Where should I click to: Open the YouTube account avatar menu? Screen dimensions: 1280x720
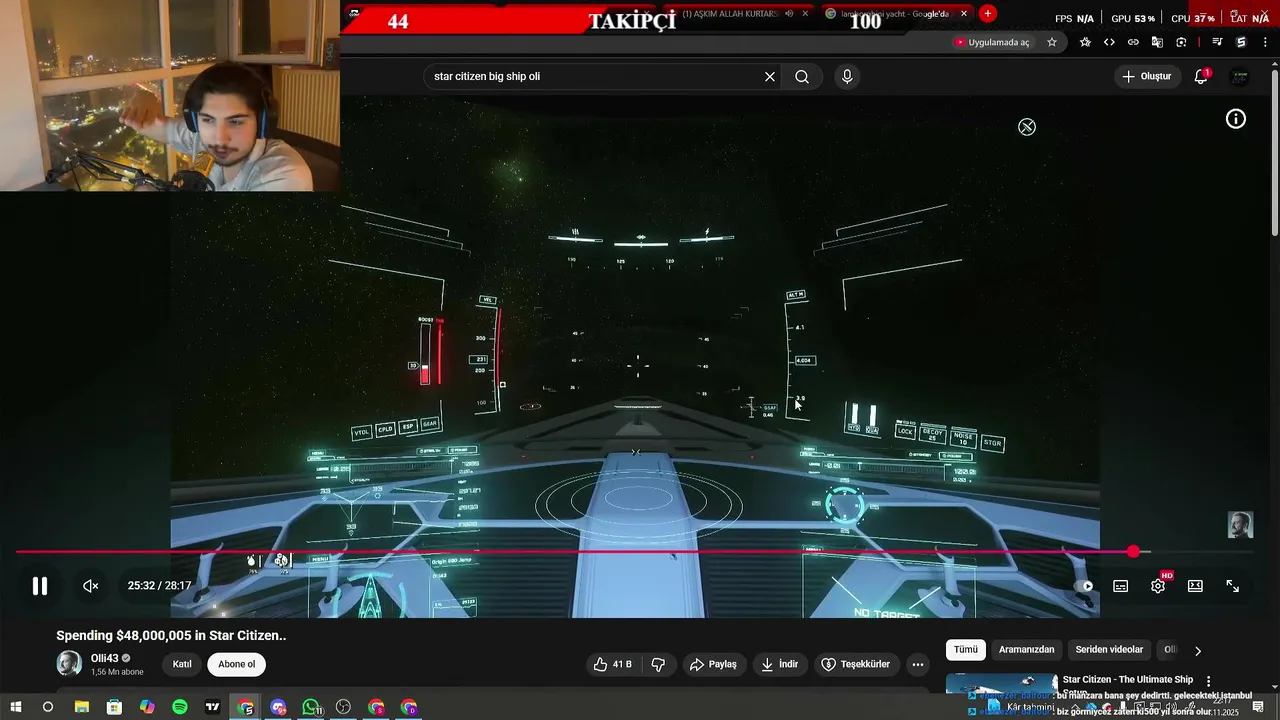click(1239, 77)
